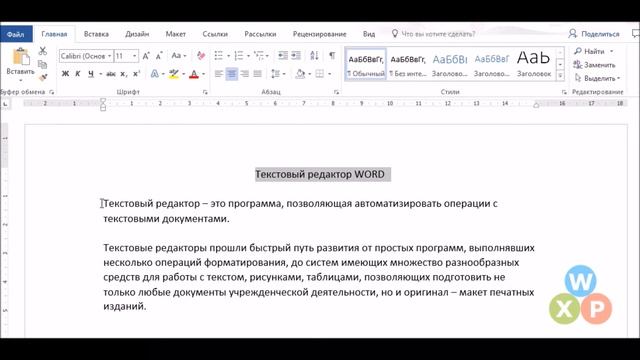The width and height of the screenshot is (640, 360).
Task: Toggle strikethrough abc formatting
Action: coord(111,74)
